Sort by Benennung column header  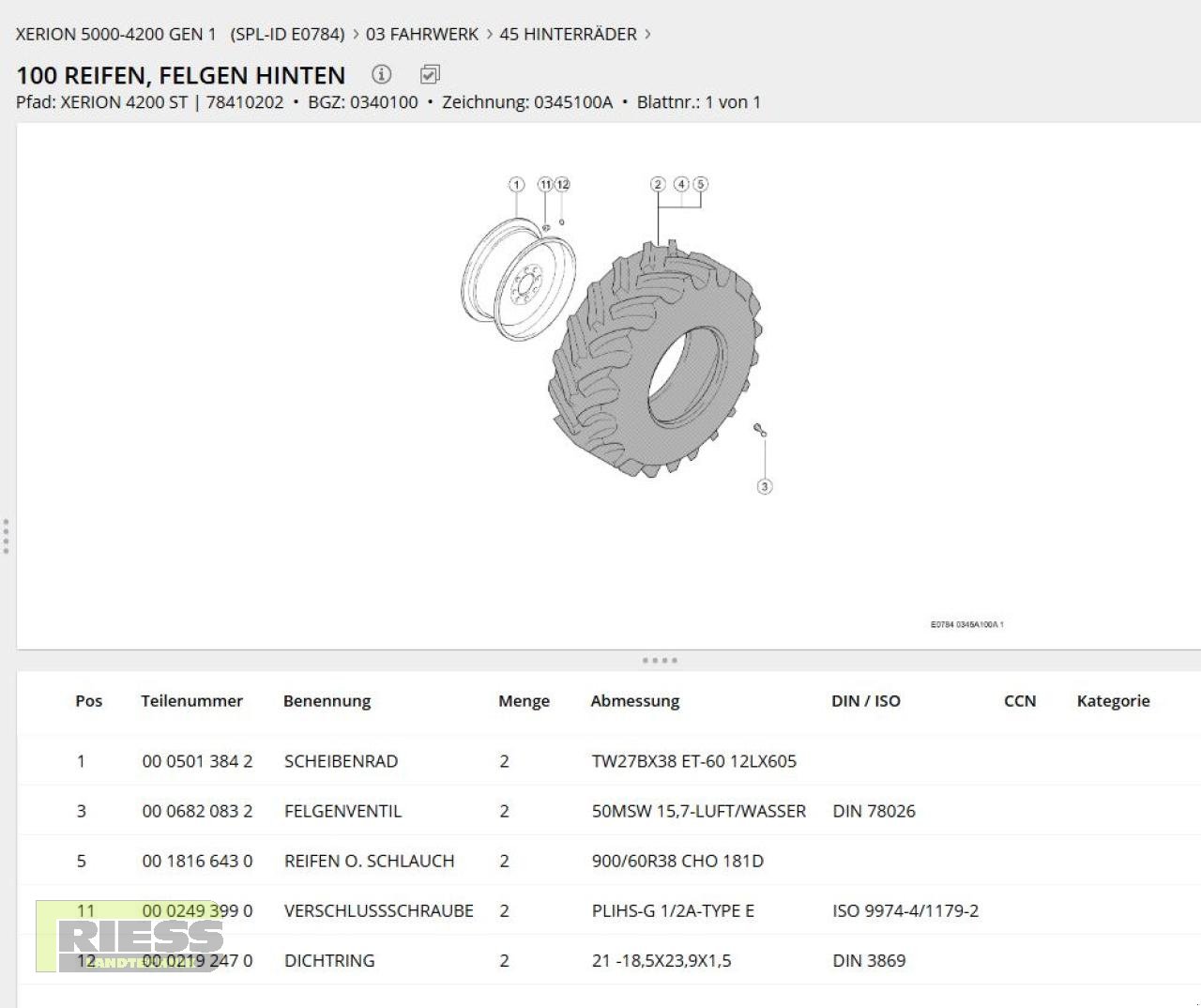pyautogui.click(x=327, y=701)
